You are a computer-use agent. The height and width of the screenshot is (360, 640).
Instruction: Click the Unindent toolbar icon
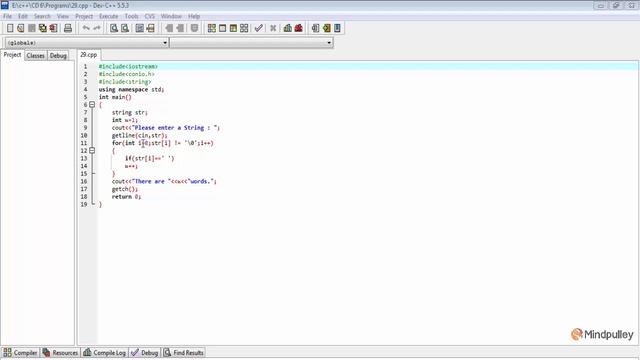(180, 28)
